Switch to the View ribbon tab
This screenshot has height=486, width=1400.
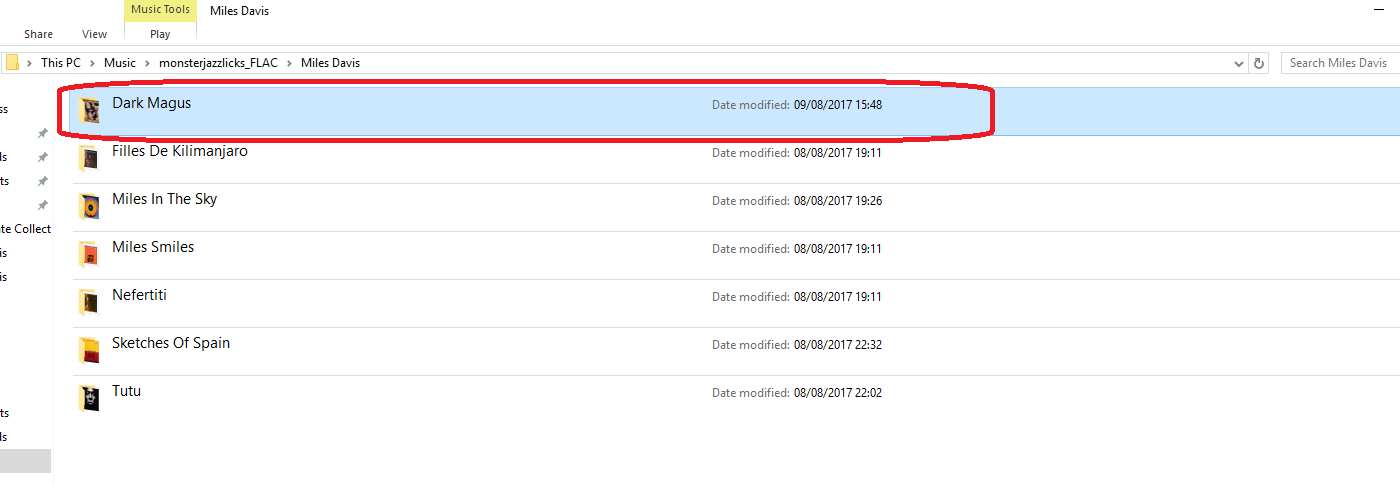95,34
